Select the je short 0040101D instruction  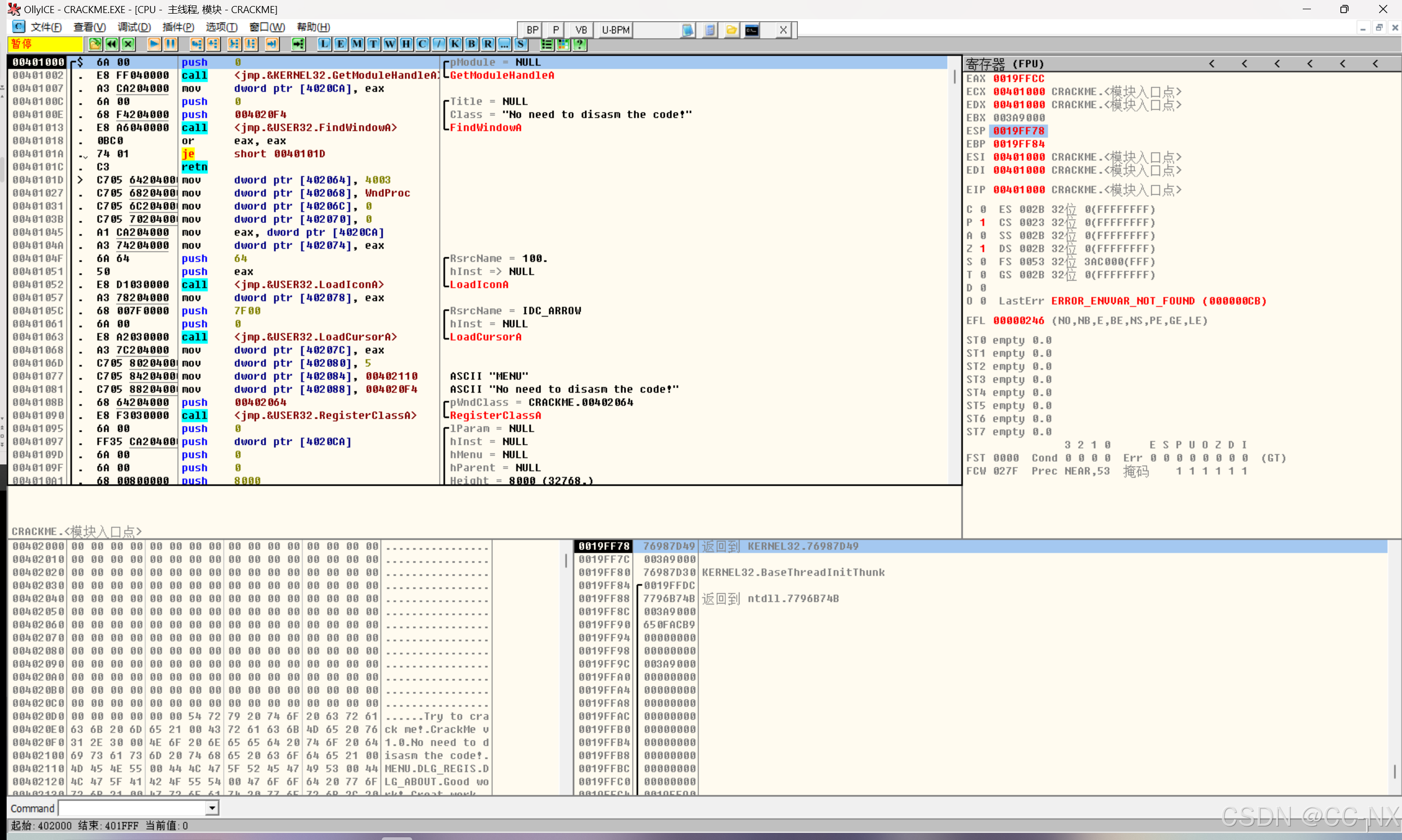pyautogui.click(x=254, y=153)
